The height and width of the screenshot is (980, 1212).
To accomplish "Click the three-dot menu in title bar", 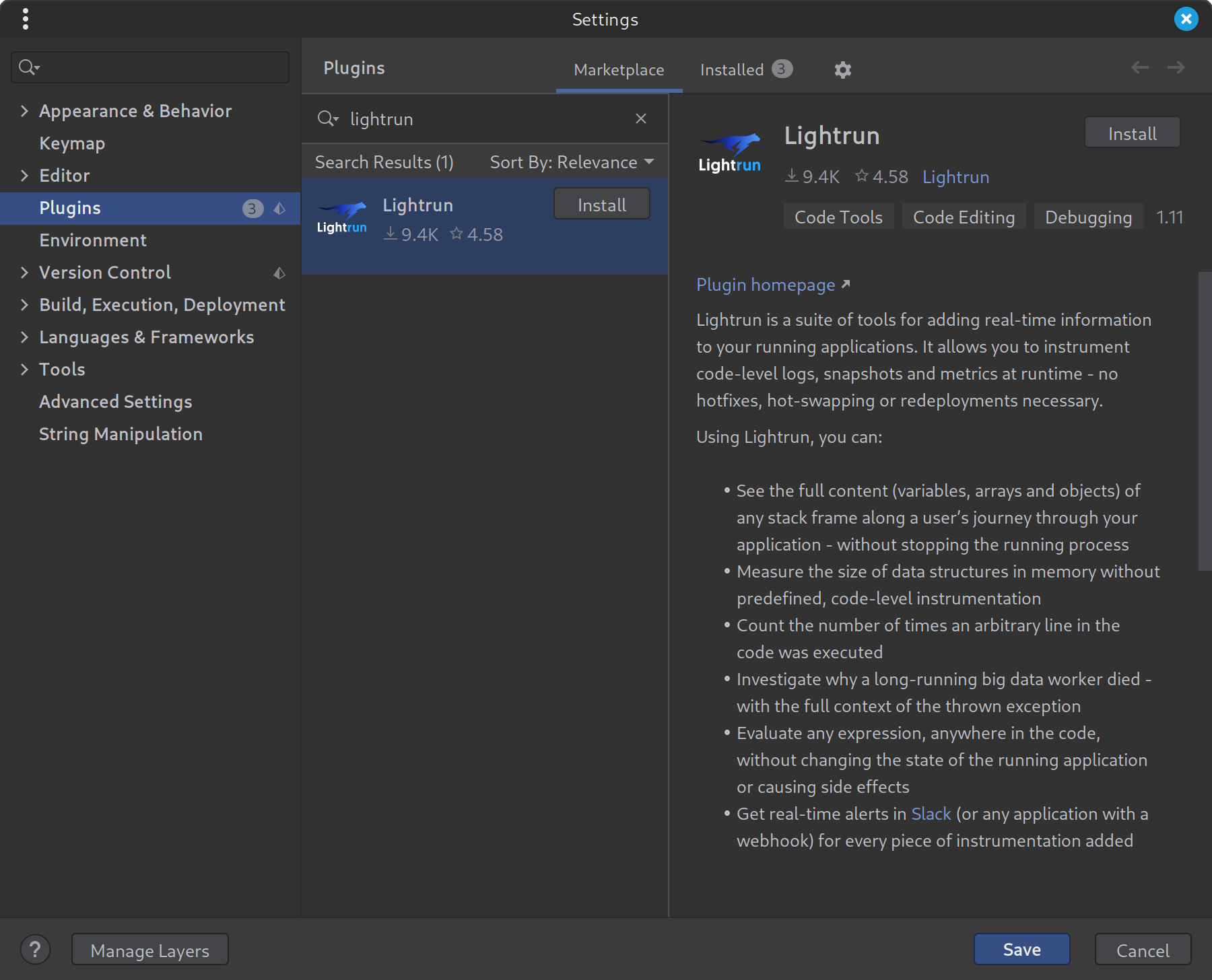I will pyautogui.click(x=26, y=19).
